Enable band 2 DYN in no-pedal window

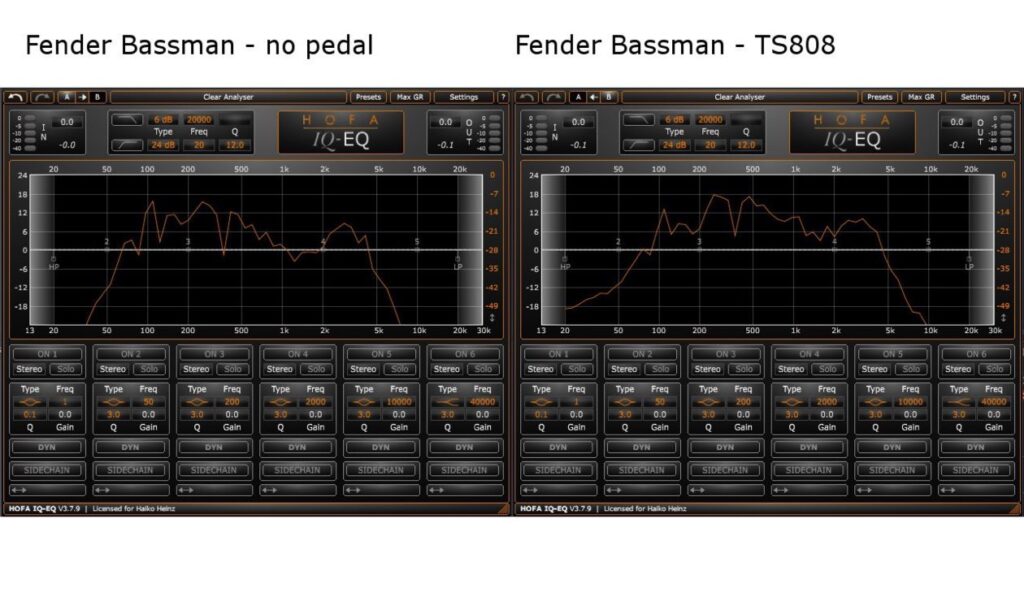pyautogui.click(x=131, y=447)
